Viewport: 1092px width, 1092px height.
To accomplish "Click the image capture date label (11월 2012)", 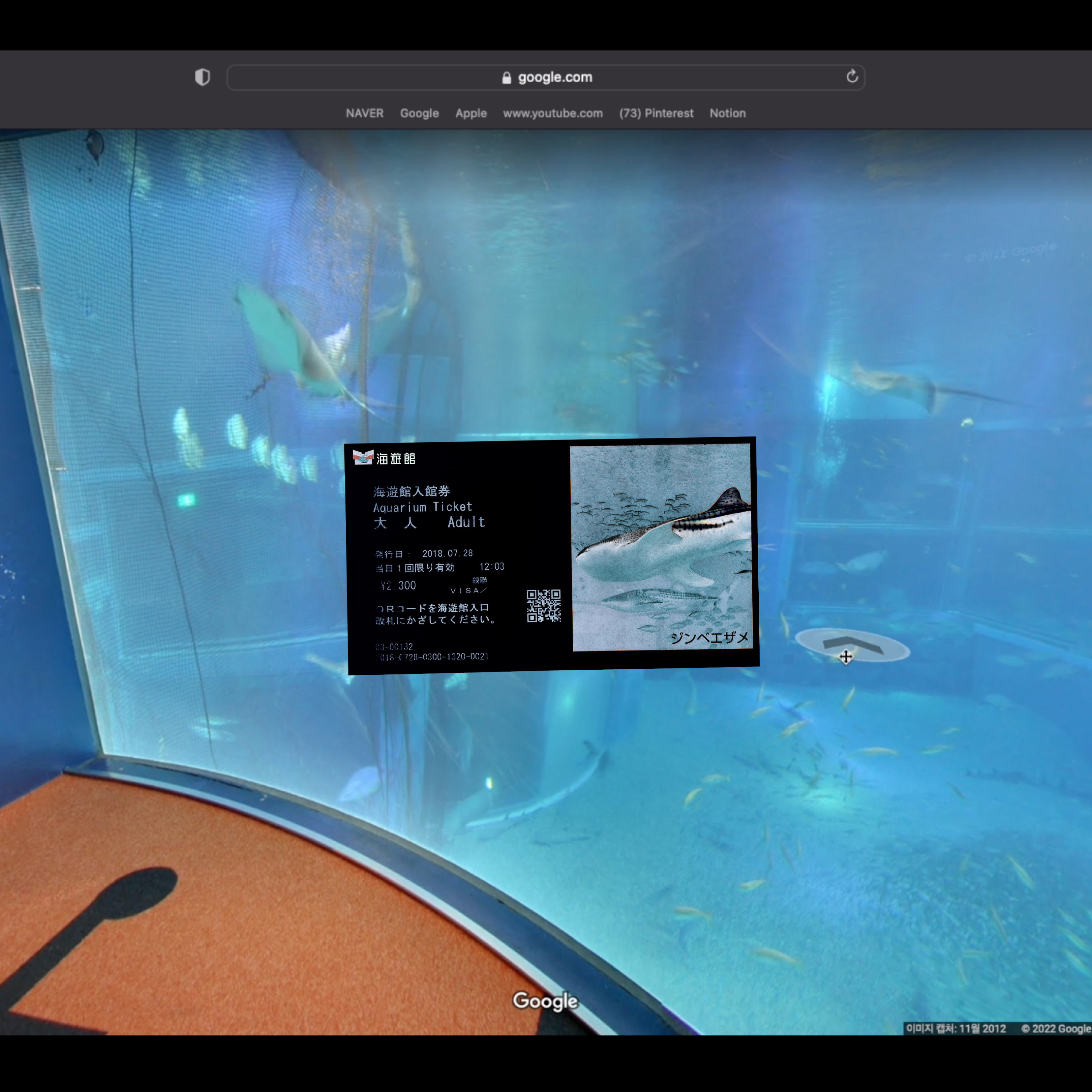I will [956, 1028].
